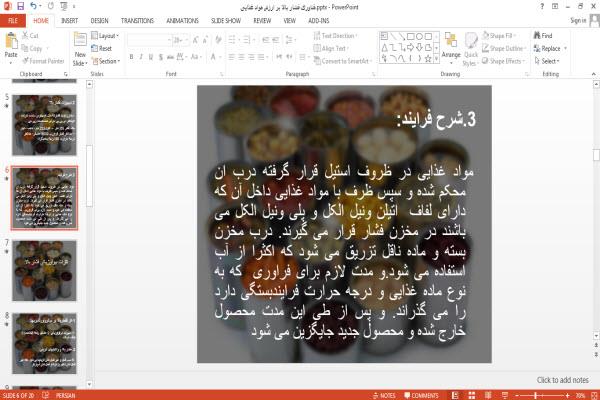Click the Paste clipboard icon
The image size is (600, 400).
point(11,40)
